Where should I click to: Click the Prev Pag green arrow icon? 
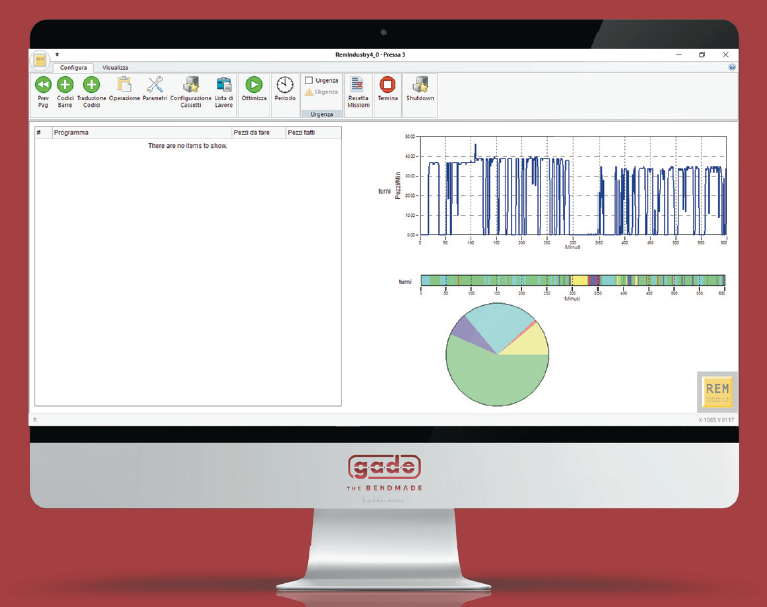43,85
